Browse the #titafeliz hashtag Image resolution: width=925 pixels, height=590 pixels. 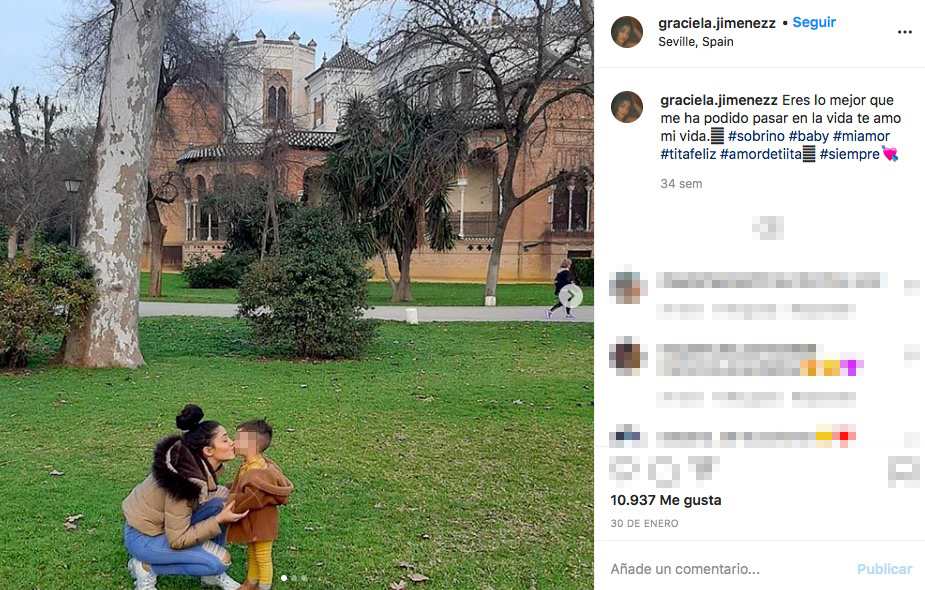pyautogui.click(x=688, y=155)
